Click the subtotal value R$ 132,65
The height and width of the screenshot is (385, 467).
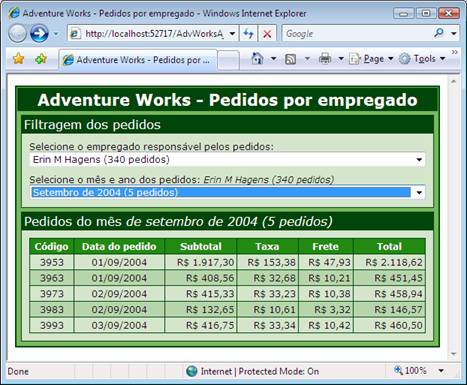[x=210, y=310]
